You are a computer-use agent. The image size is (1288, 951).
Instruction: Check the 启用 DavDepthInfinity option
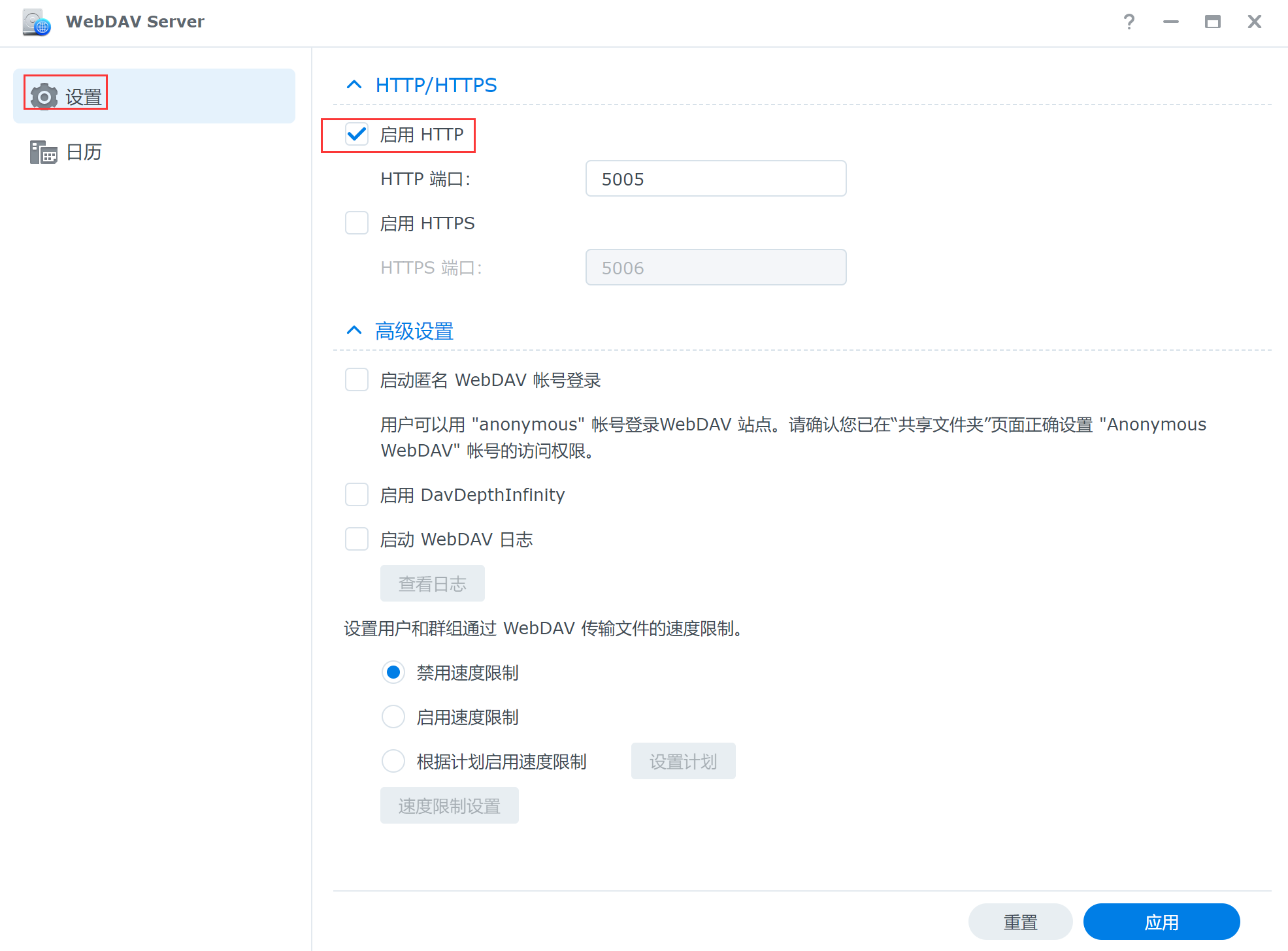(357, 495)
